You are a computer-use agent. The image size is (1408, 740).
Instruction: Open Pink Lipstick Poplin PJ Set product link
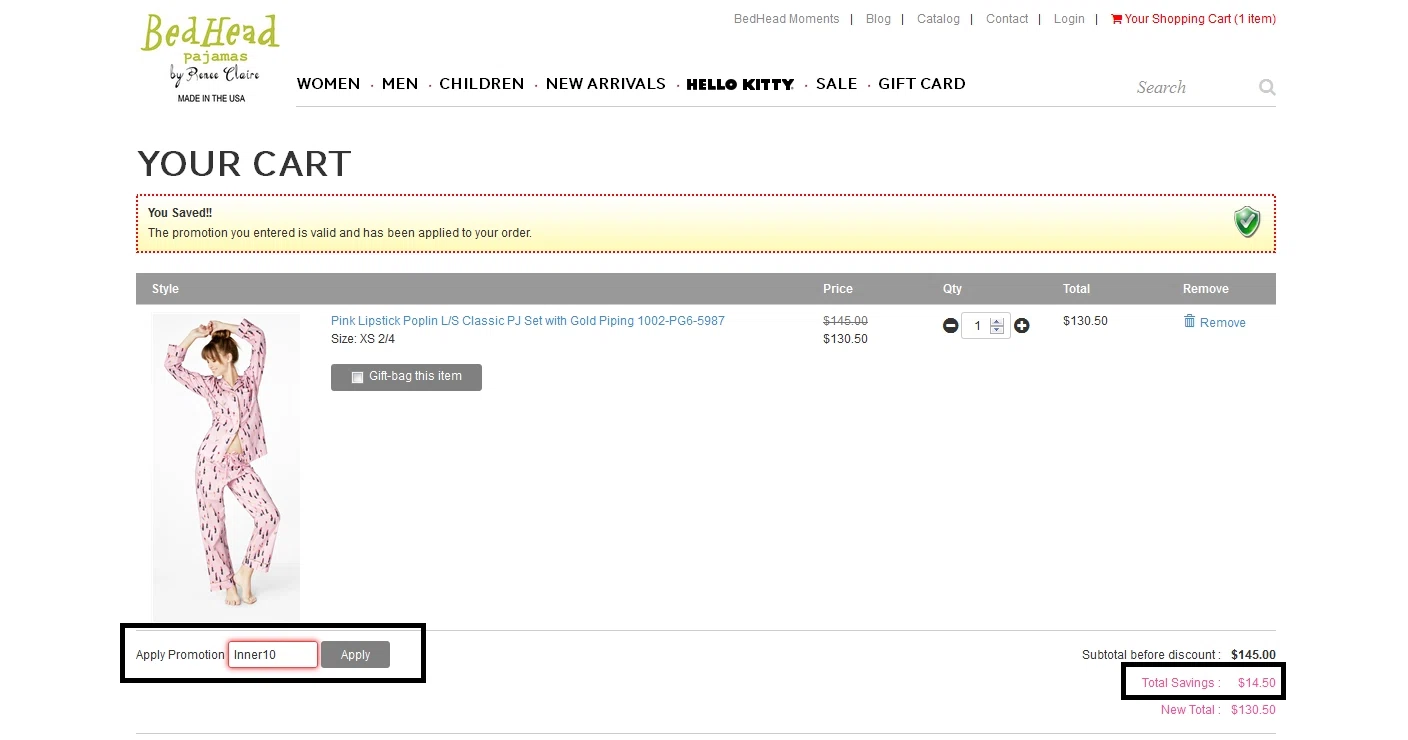[528, 321]
